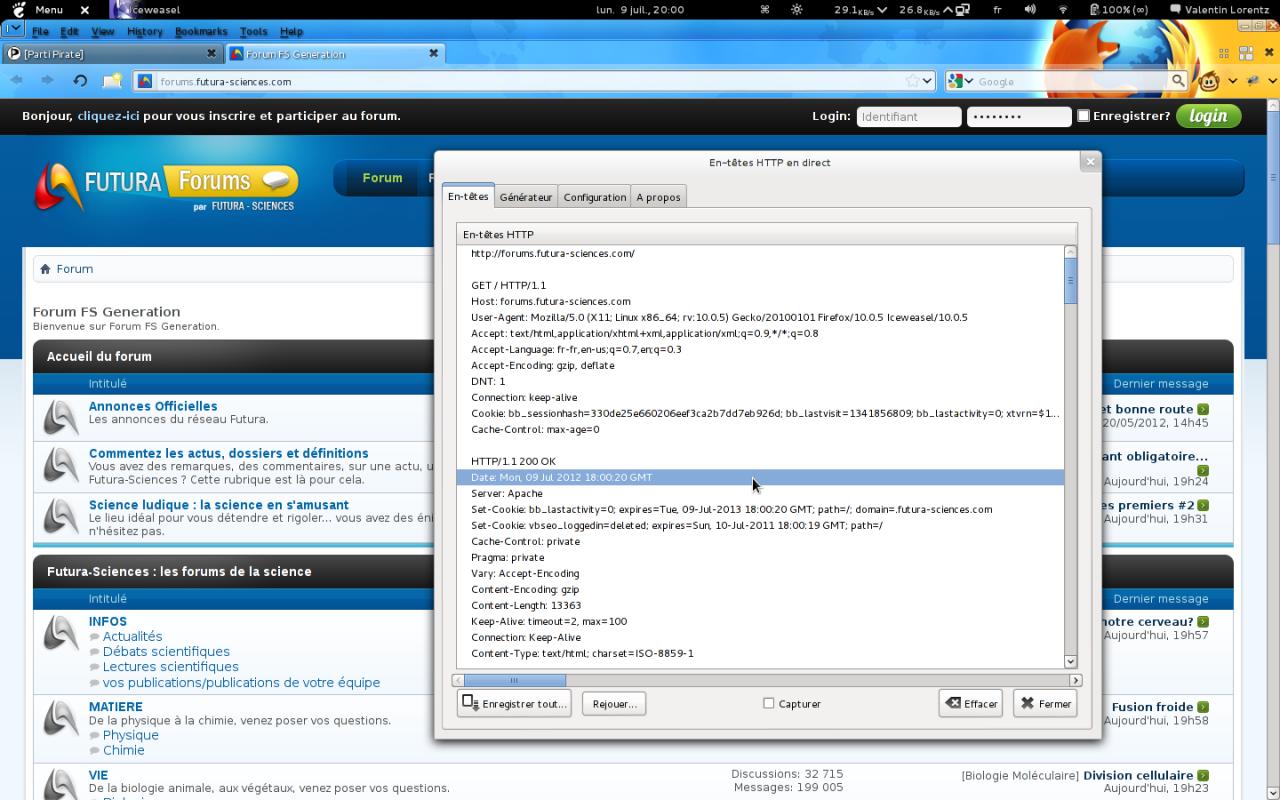This screenshot has height=800, width=1280.
Task: Click the brightness sun icon in top panel
Action: (796, 9)
